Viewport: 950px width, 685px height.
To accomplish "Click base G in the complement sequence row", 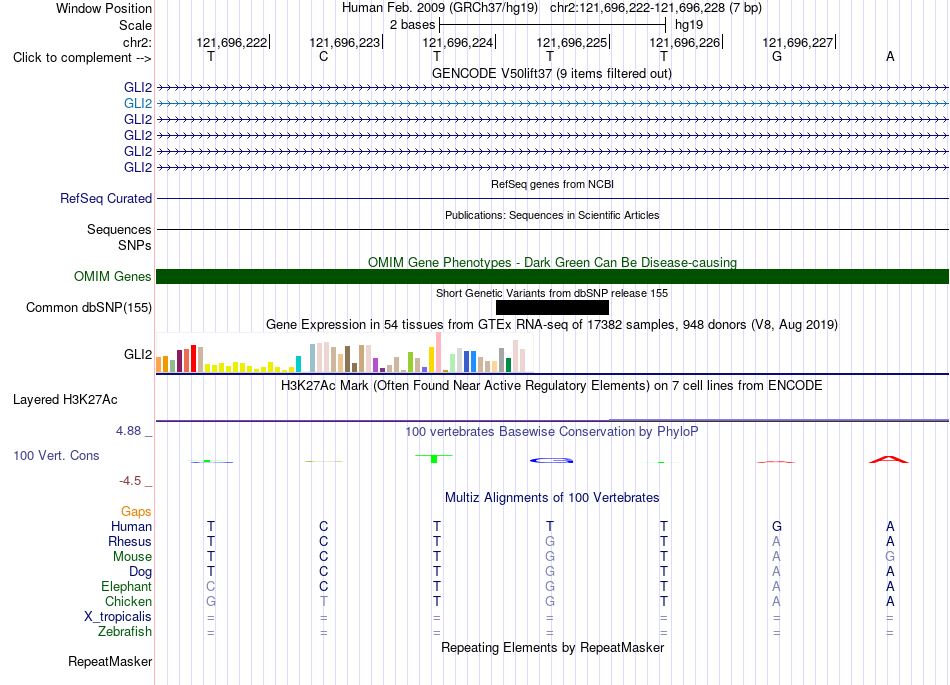I will tap(777, 56).
